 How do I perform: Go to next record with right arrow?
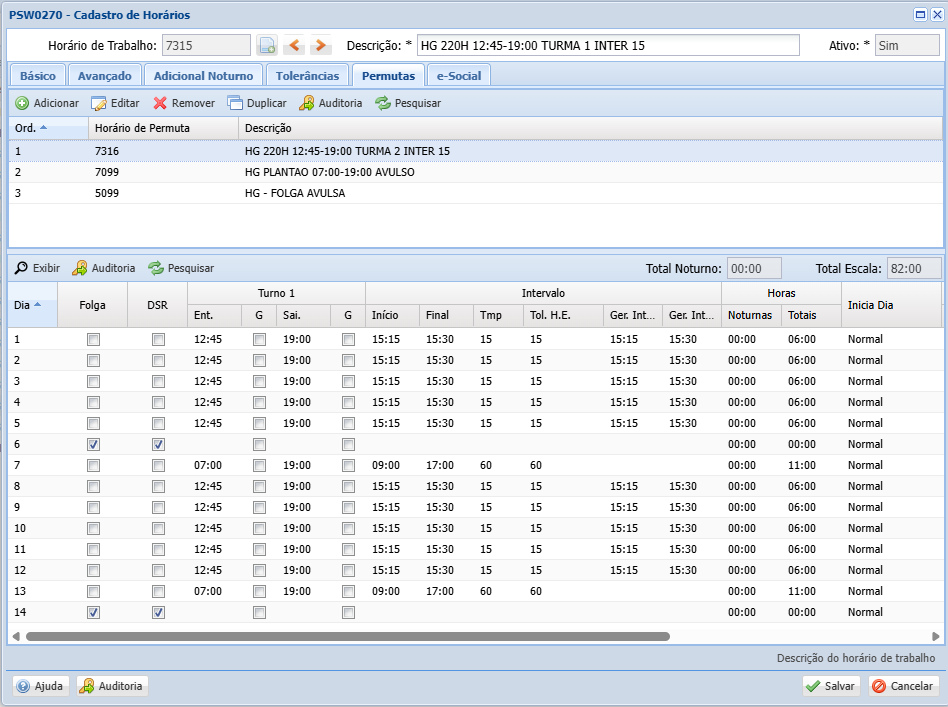click(320, 45)
